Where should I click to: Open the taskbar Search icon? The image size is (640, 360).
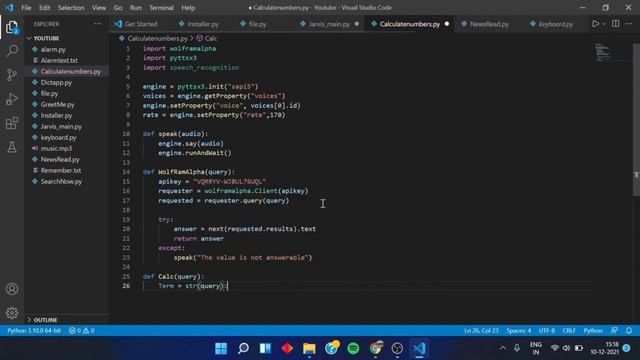point(243,348)
